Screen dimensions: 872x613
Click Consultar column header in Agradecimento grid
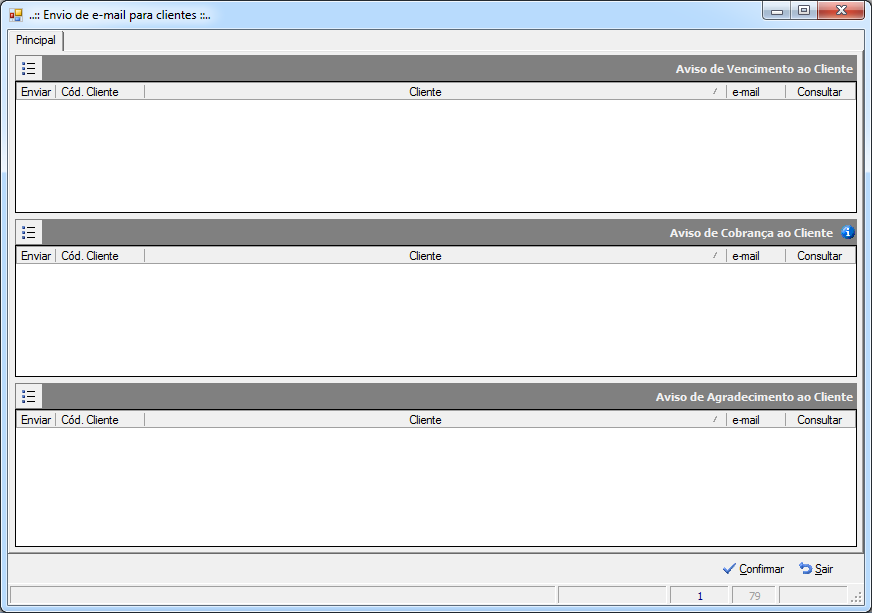(x=820, y=420)
